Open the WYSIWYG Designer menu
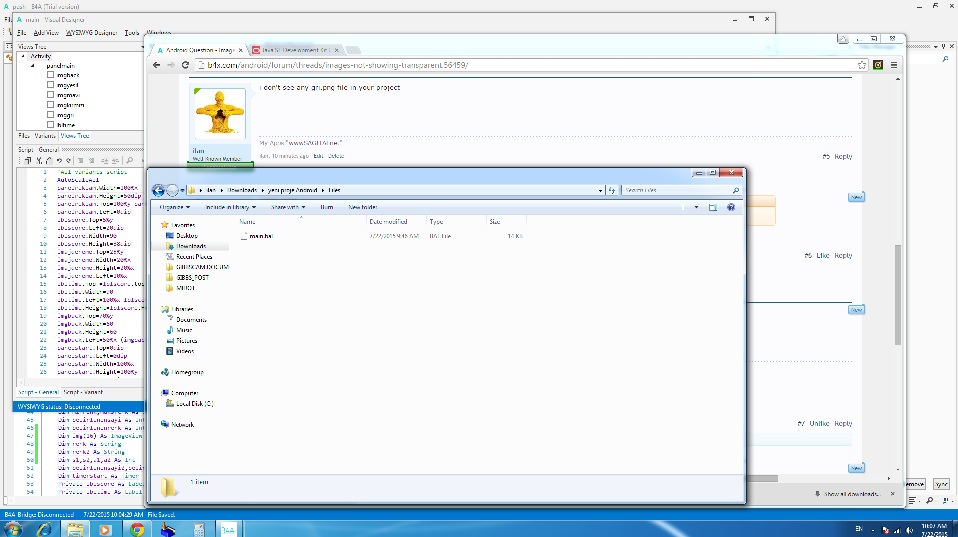 [x=91, y=33]
